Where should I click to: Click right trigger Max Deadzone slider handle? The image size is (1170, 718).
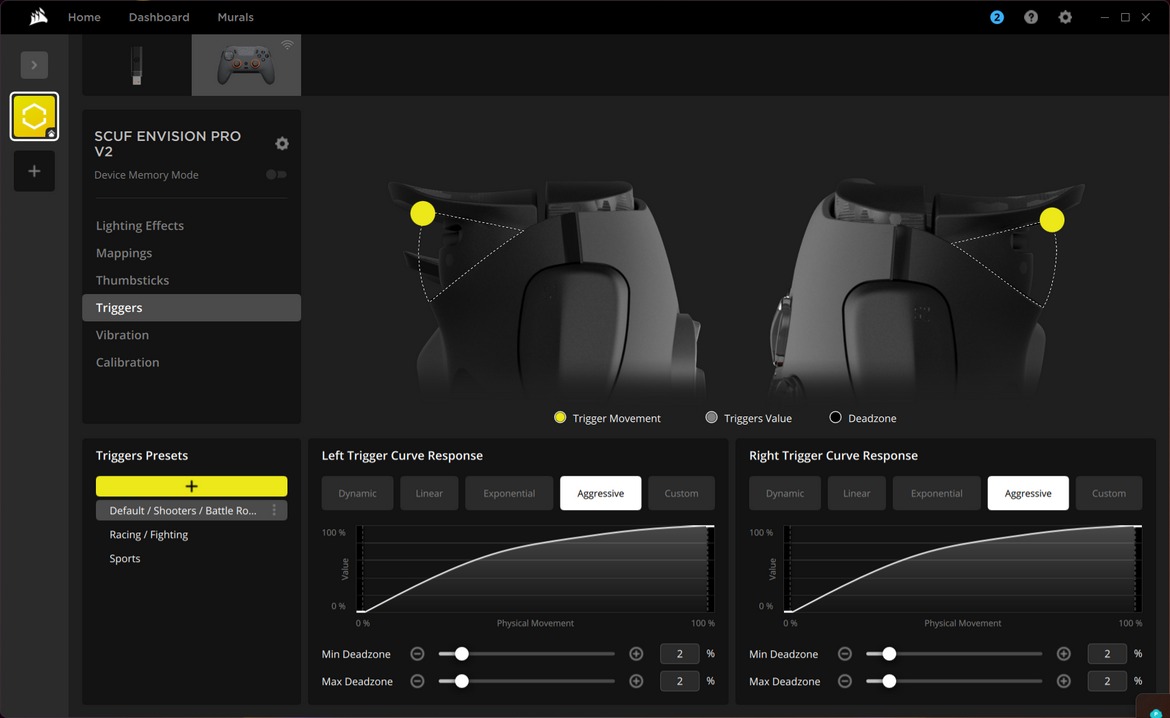889,681
